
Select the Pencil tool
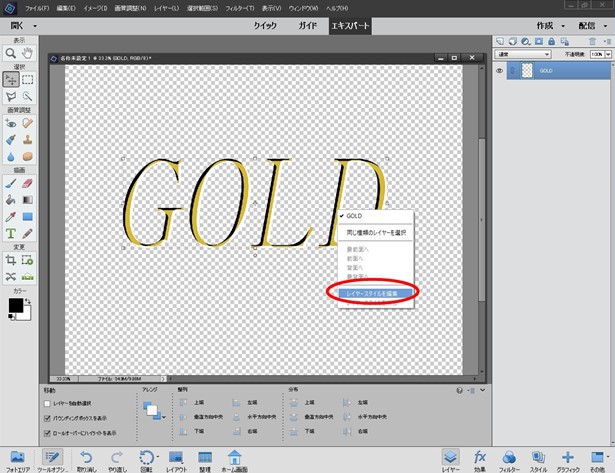tap(27, 234)
